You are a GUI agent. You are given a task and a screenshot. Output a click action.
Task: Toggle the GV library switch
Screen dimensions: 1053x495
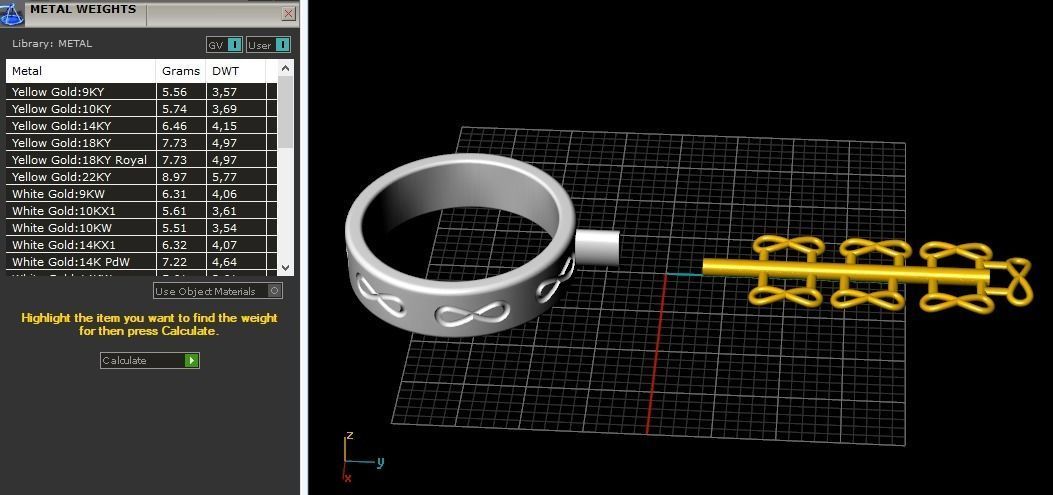coord(224,45)
